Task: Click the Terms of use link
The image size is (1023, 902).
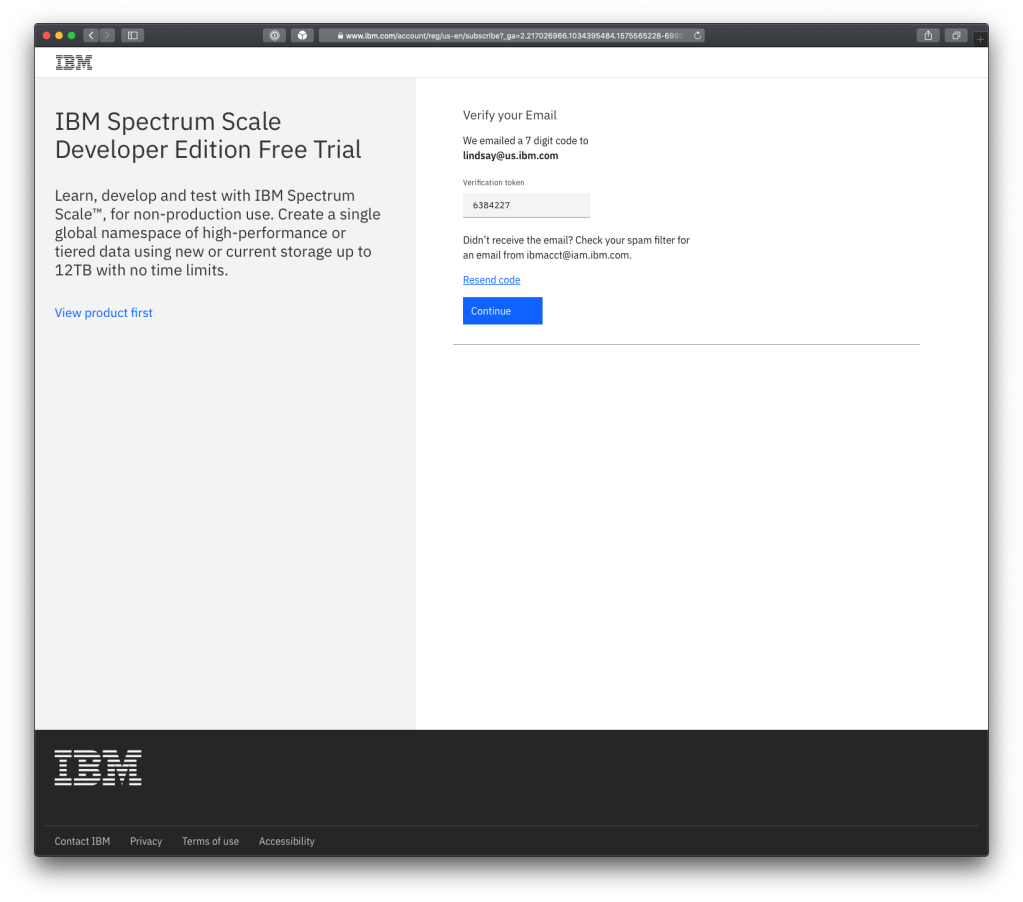Action: coord(210,841)
